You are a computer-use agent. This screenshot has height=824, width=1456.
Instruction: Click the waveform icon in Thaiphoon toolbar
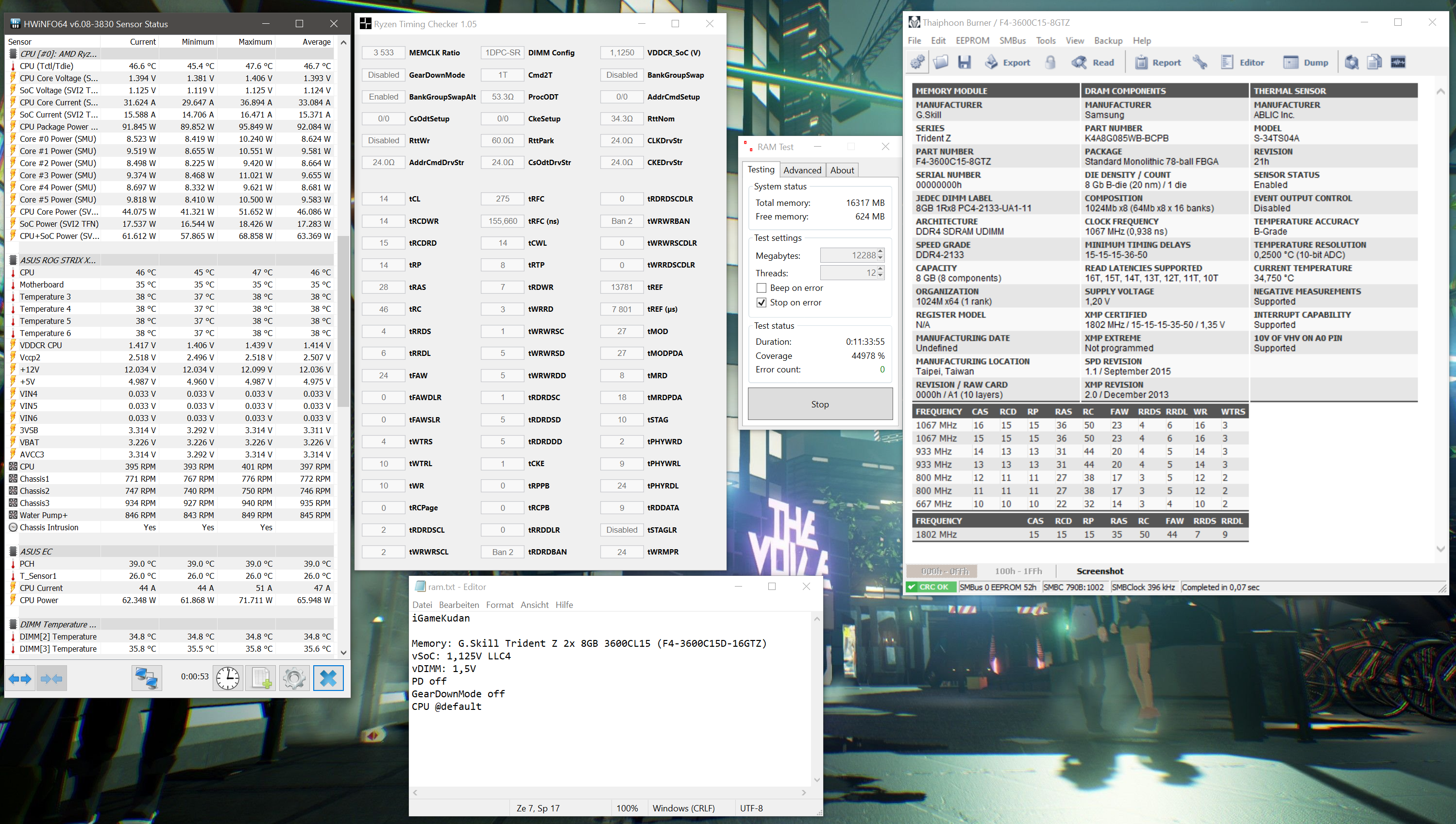(1398, 62)
